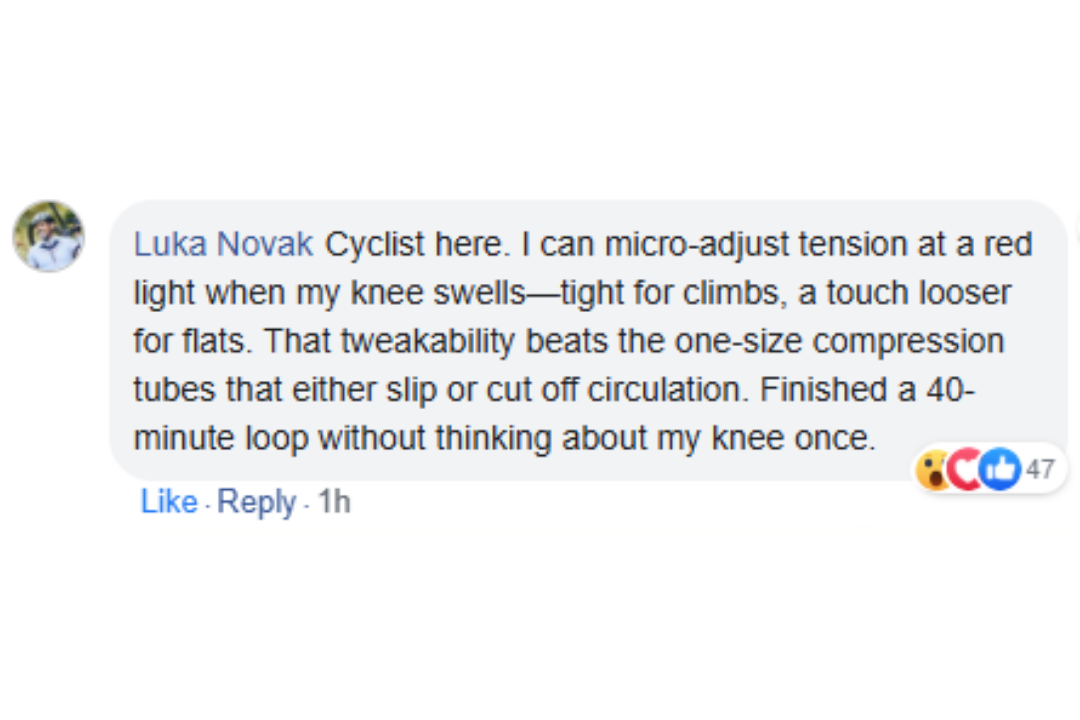This screenshot has width=1080, height=720.
Task: Click the Wow reaction emoji
Action: (933, 470)
